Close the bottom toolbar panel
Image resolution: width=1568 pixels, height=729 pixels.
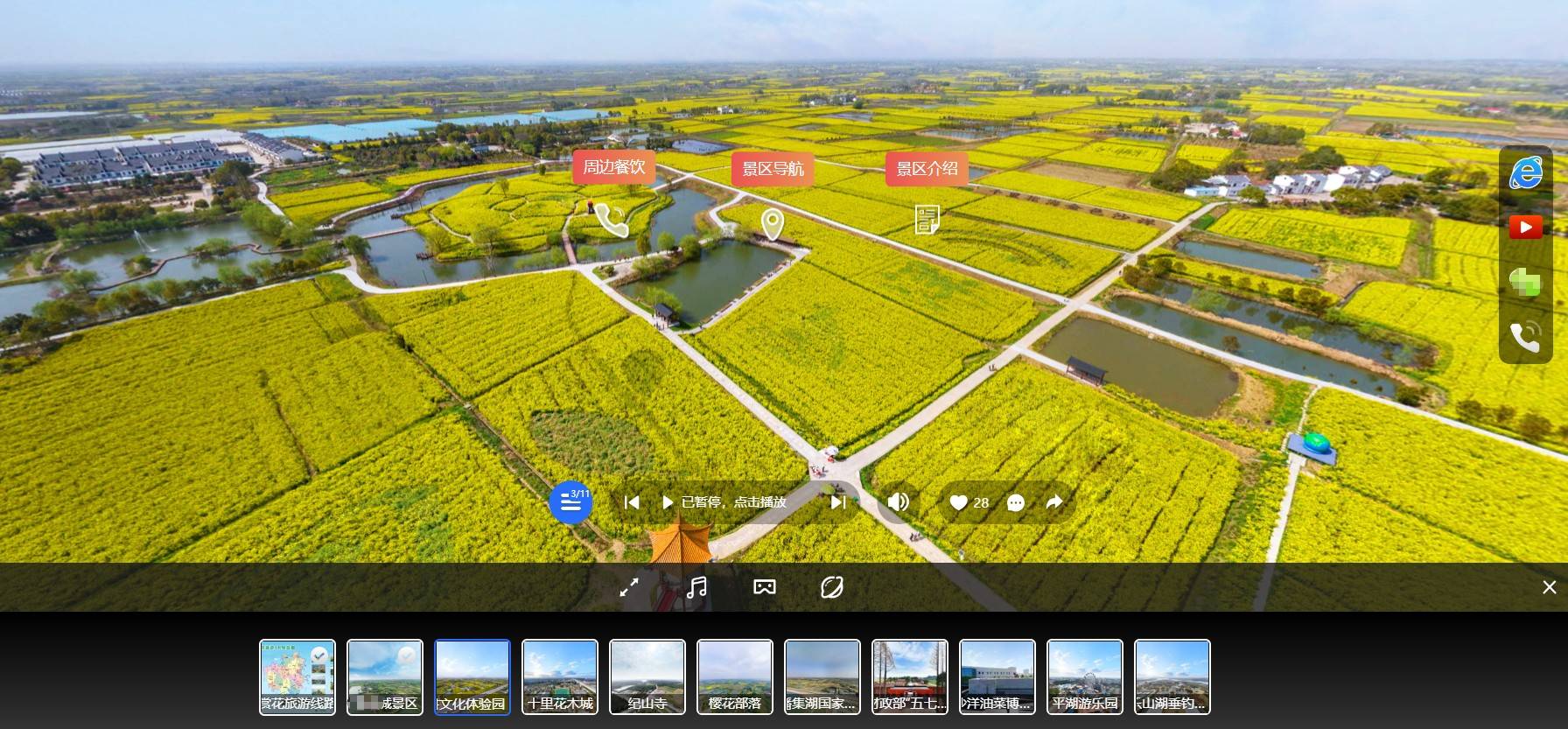pyautogui.click(x=1549, y=587)
